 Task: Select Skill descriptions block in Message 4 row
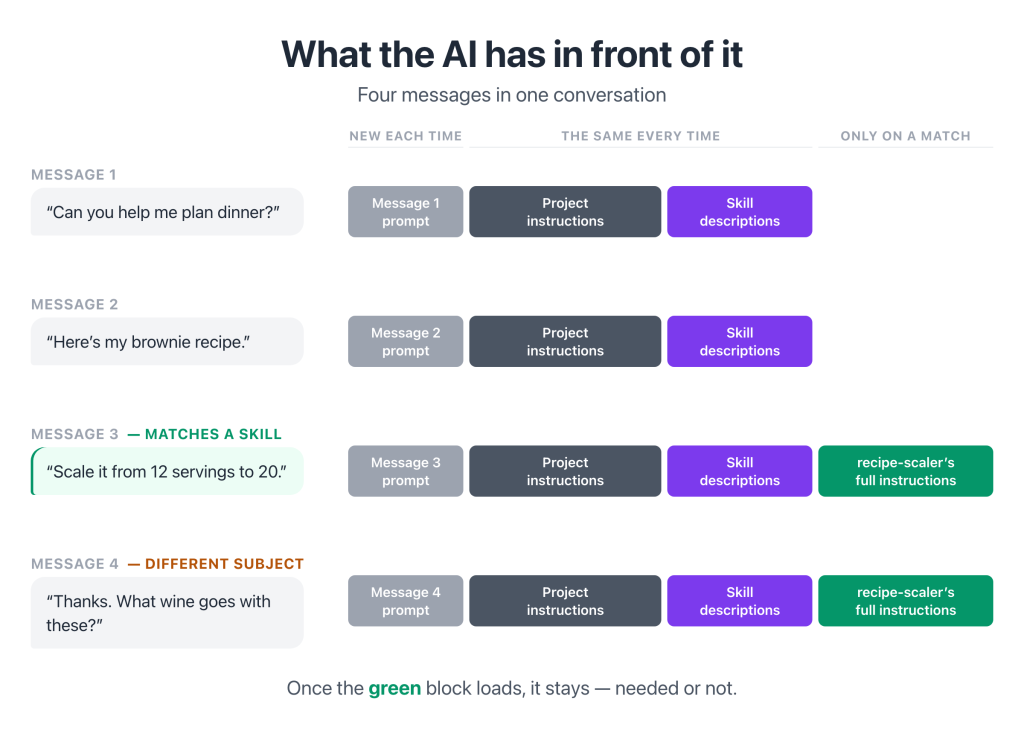coord(739,601)
